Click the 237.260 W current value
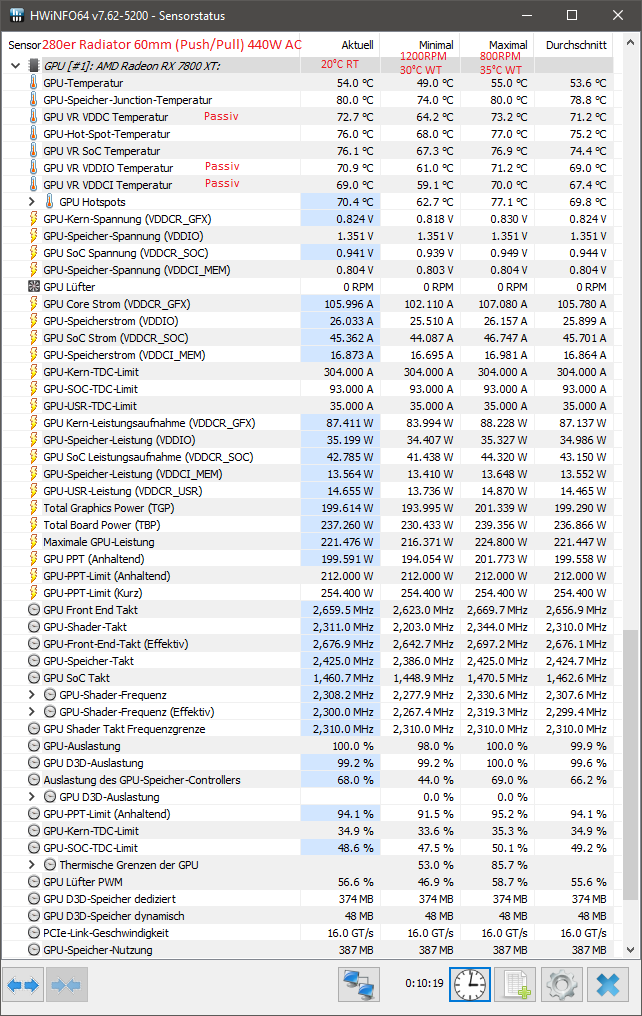 347,525
